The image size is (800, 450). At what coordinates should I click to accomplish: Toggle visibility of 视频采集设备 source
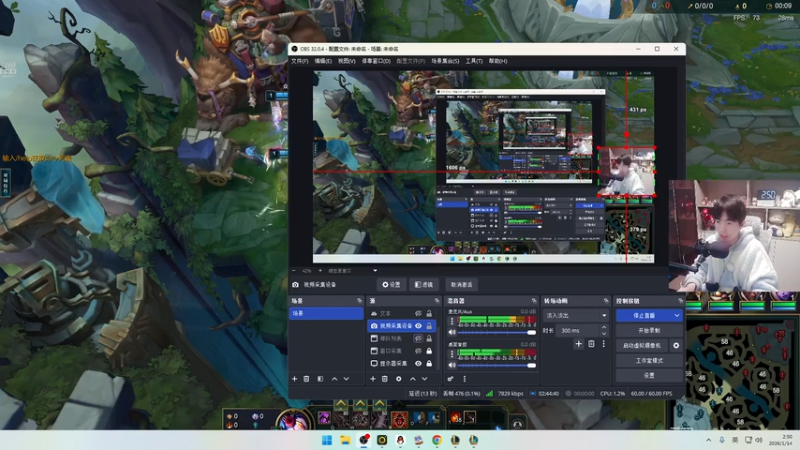coord(418,326)
